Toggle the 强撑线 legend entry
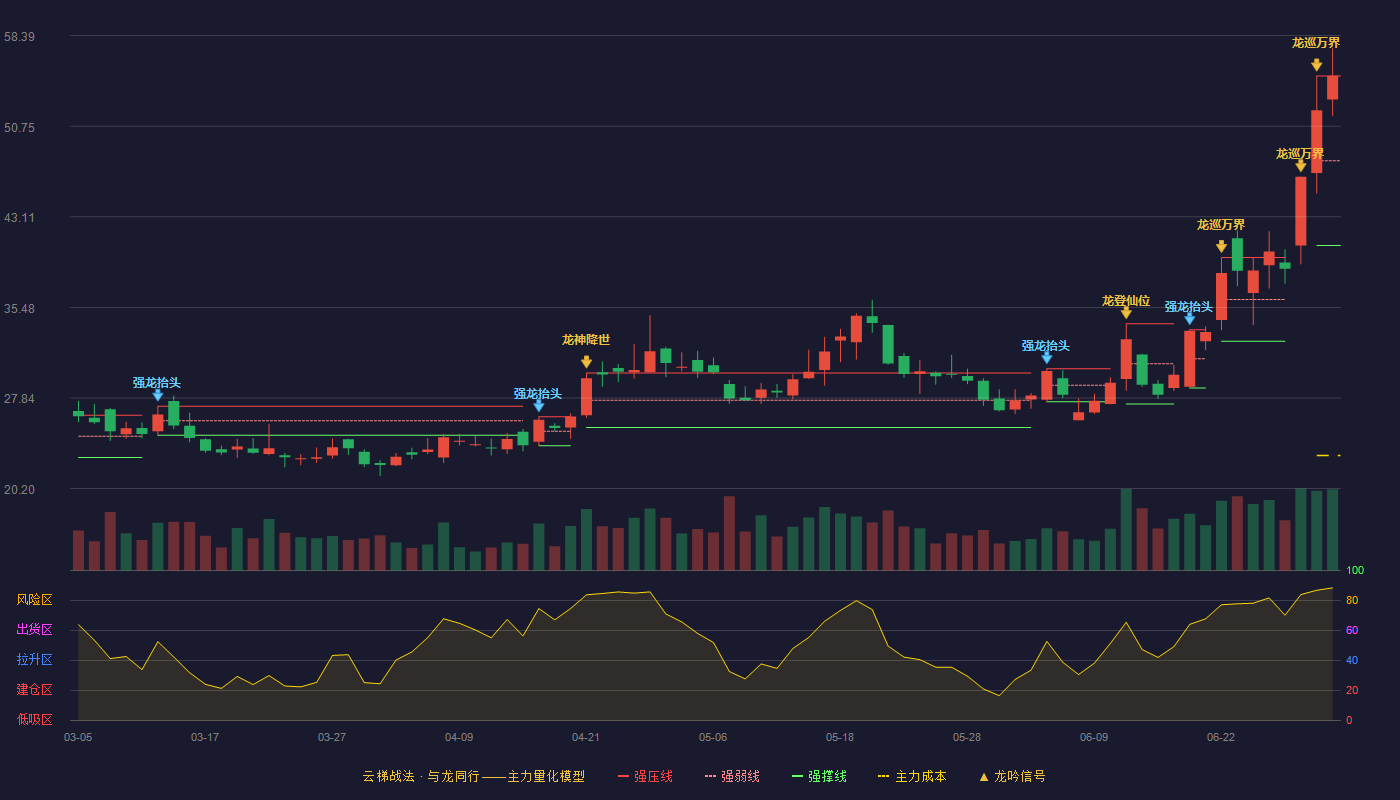Viewport: 1400px width, 800px height. (x=819, y=776)
